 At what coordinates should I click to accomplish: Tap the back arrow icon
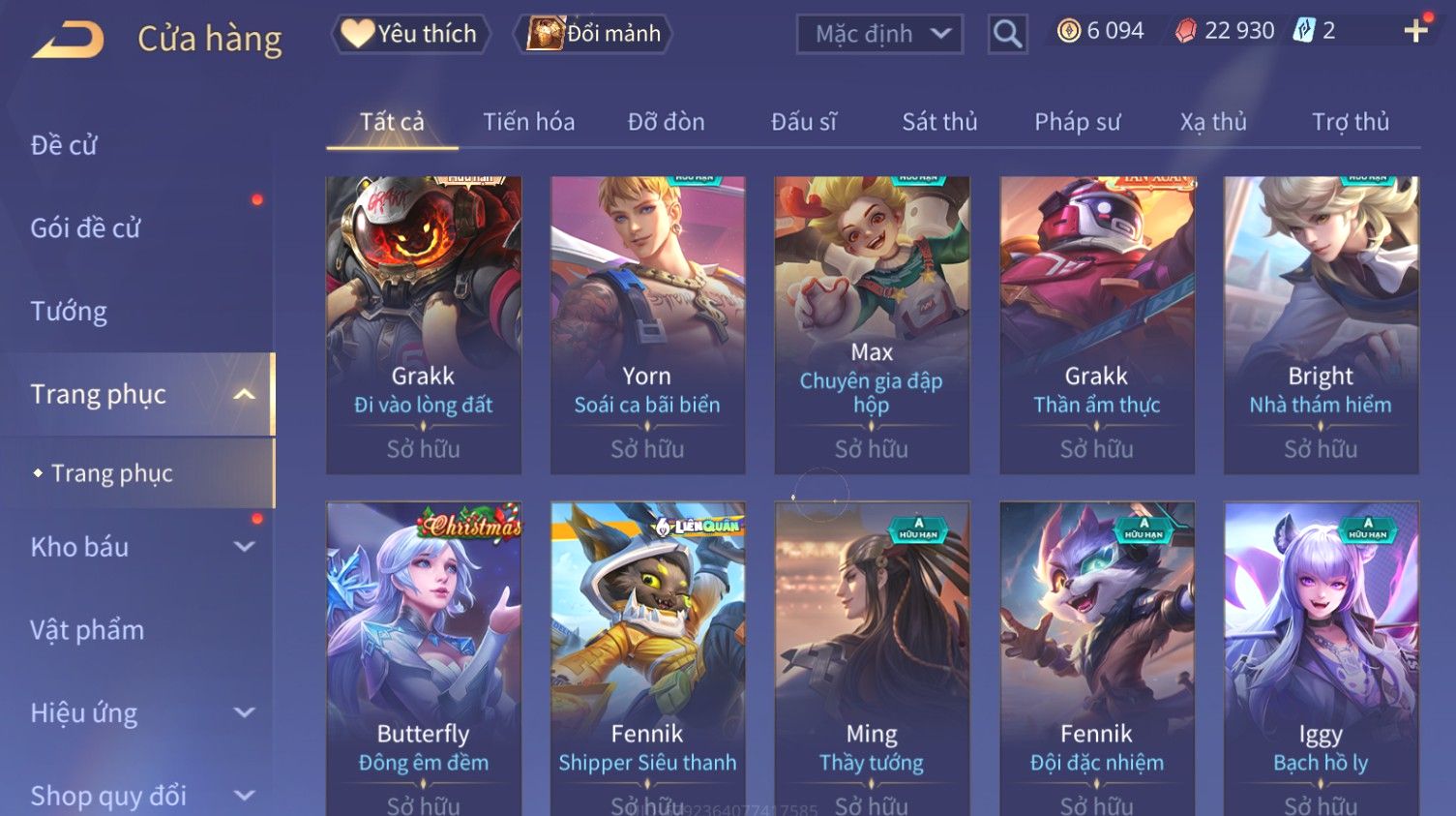coord(68,40)
